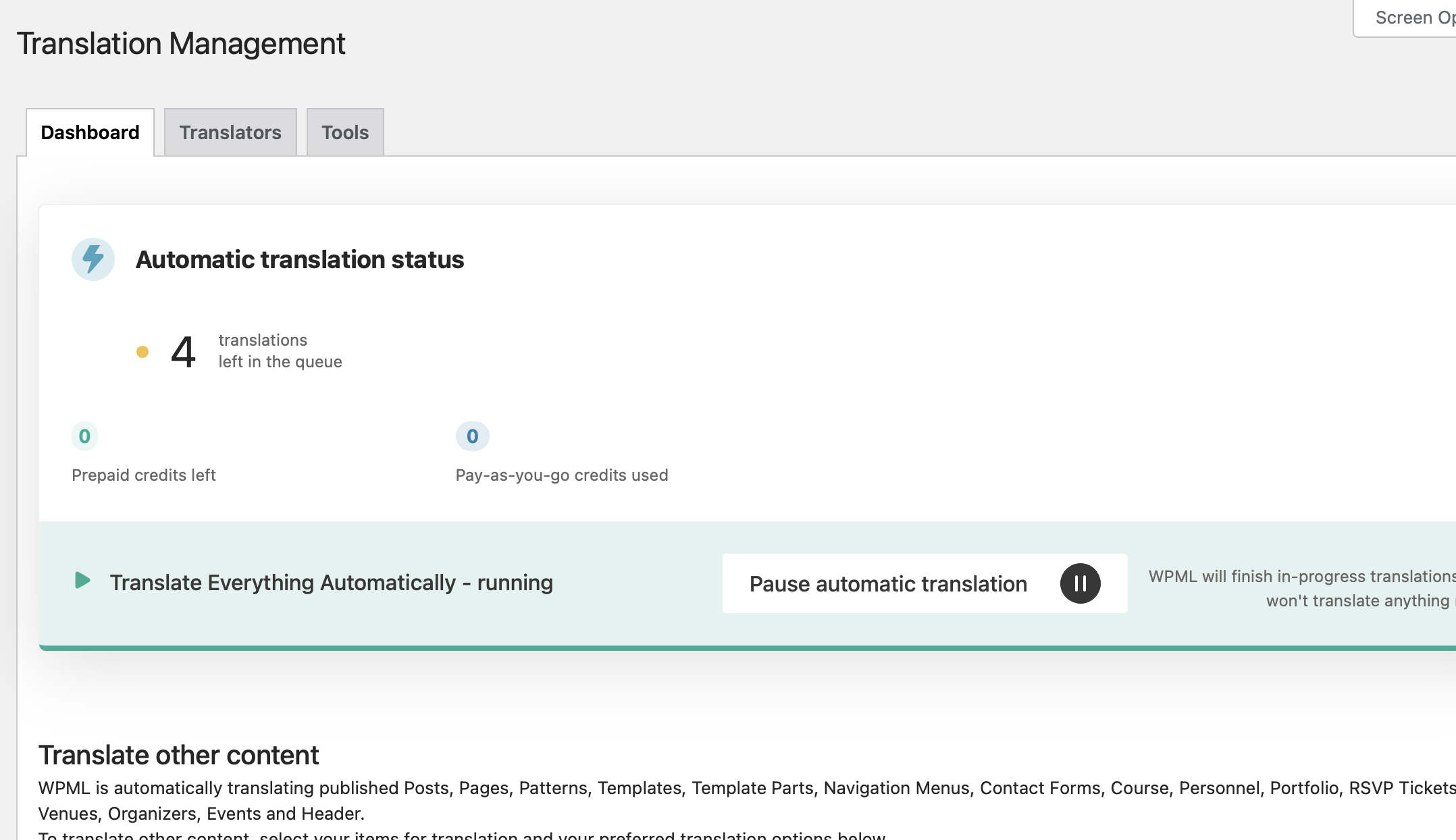Click the green play arrow icon

[82, 581]
